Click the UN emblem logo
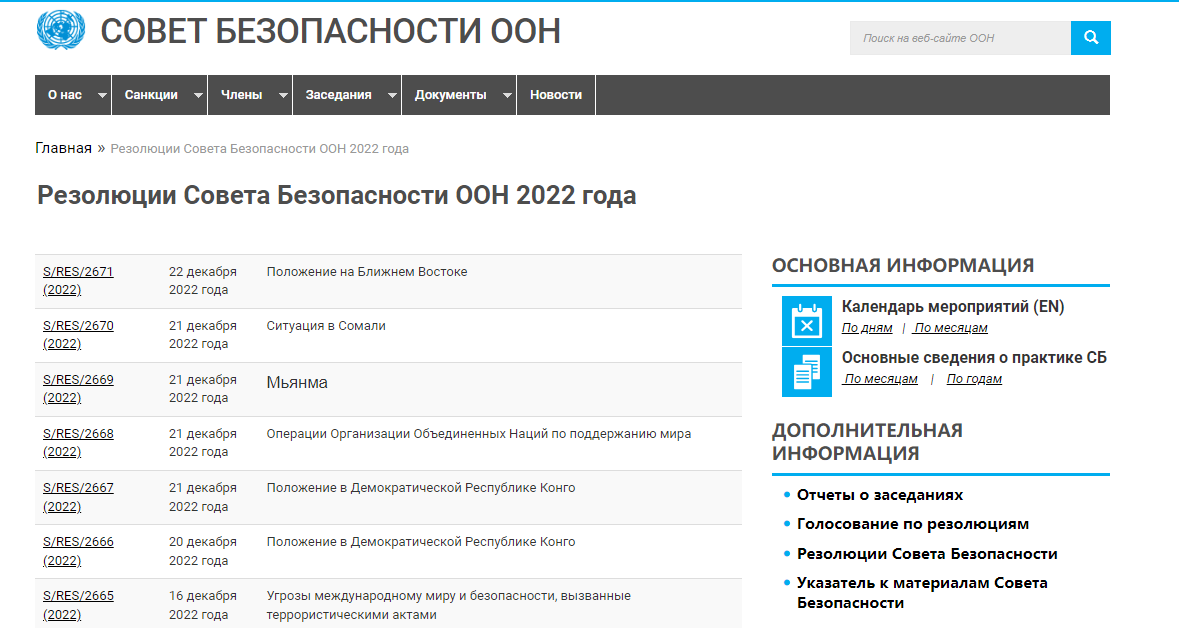The width and height of the screenshot is (1179, 628). 61,30
